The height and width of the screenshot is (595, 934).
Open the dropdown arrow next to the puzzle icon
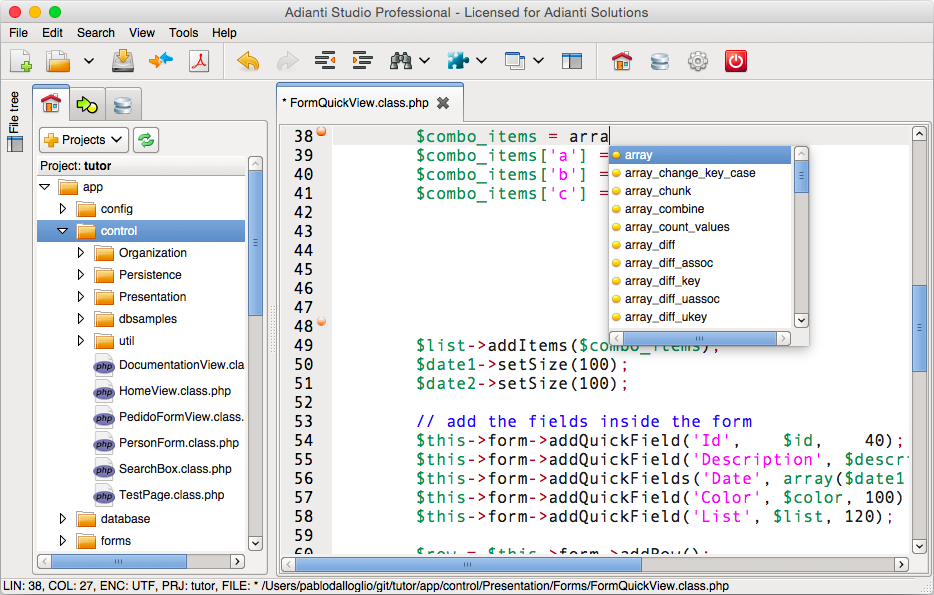(482, 61)
